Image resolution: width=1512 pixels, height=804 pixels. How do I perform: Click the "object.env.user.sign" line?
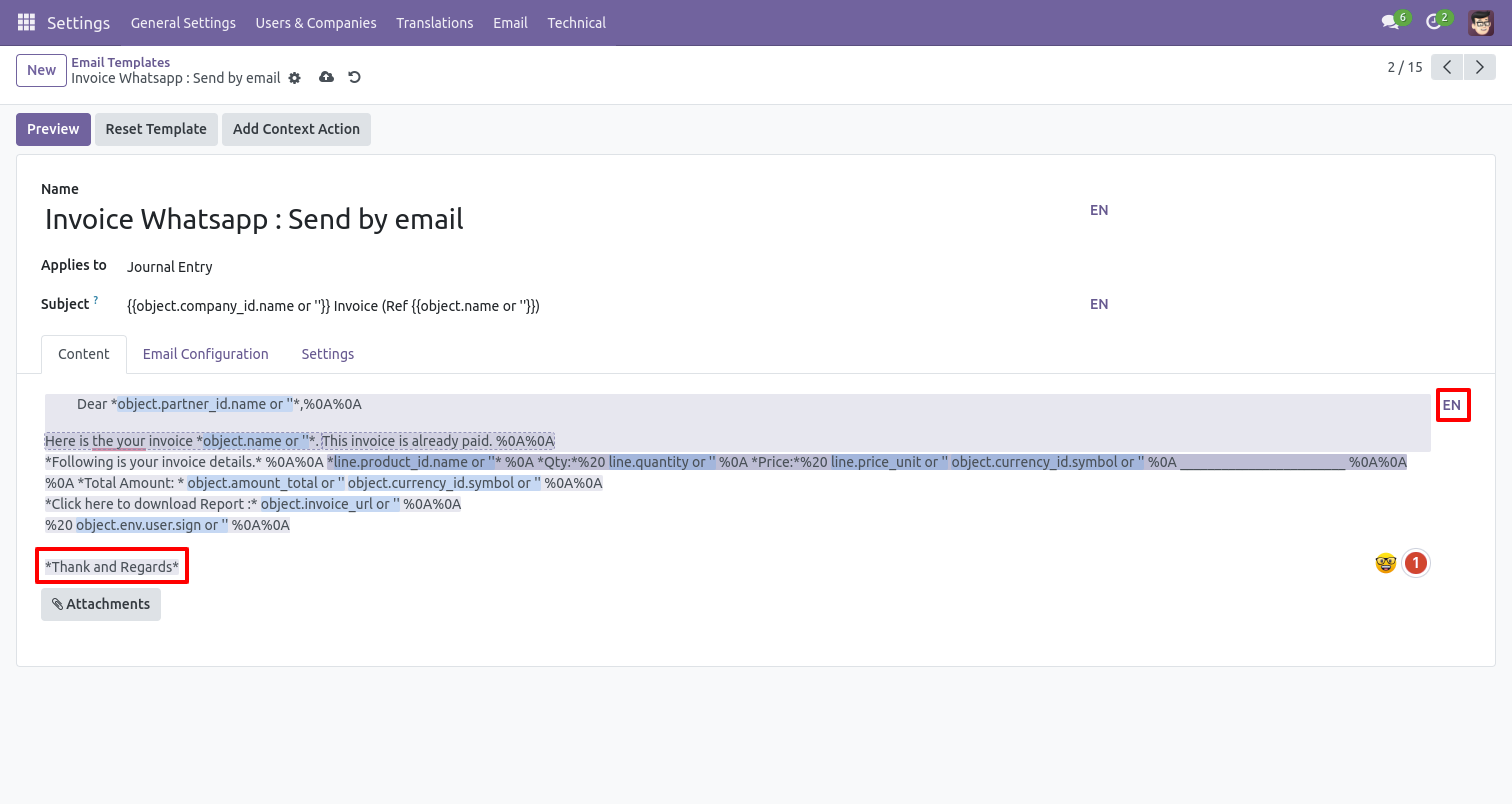click(x=167, y=525)
